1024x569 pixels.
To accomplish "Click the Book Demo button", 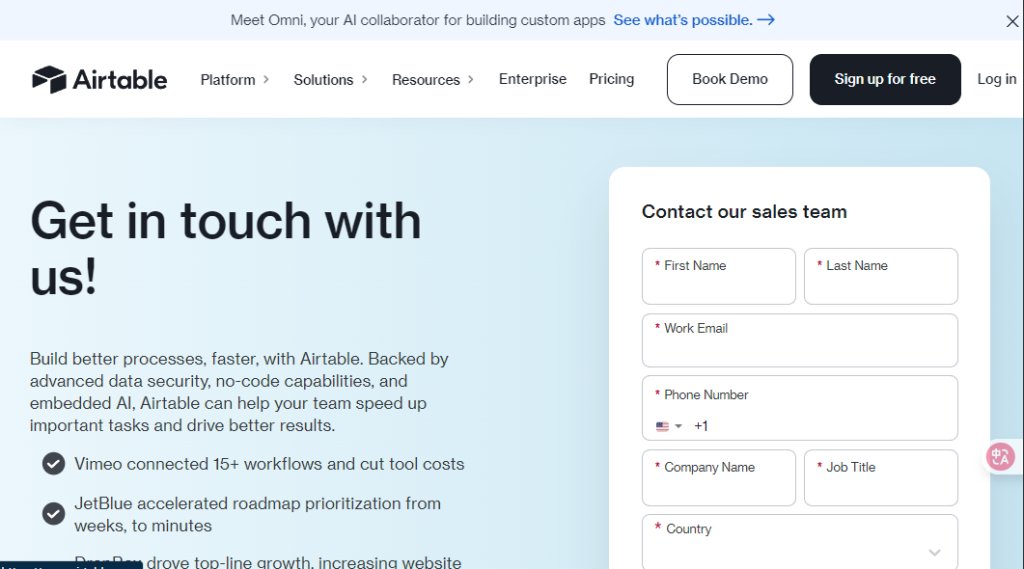I will (x=729, y=80).
